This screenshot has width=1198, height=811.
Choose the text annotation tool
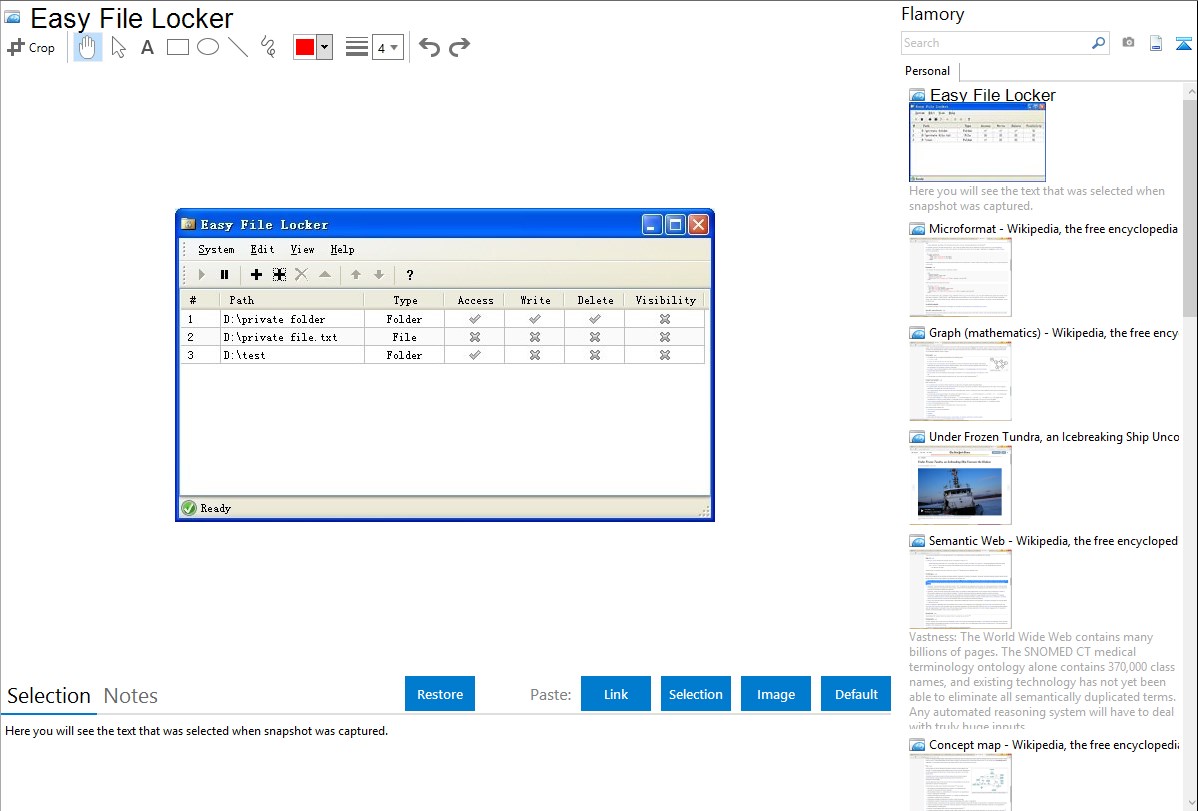147,47
